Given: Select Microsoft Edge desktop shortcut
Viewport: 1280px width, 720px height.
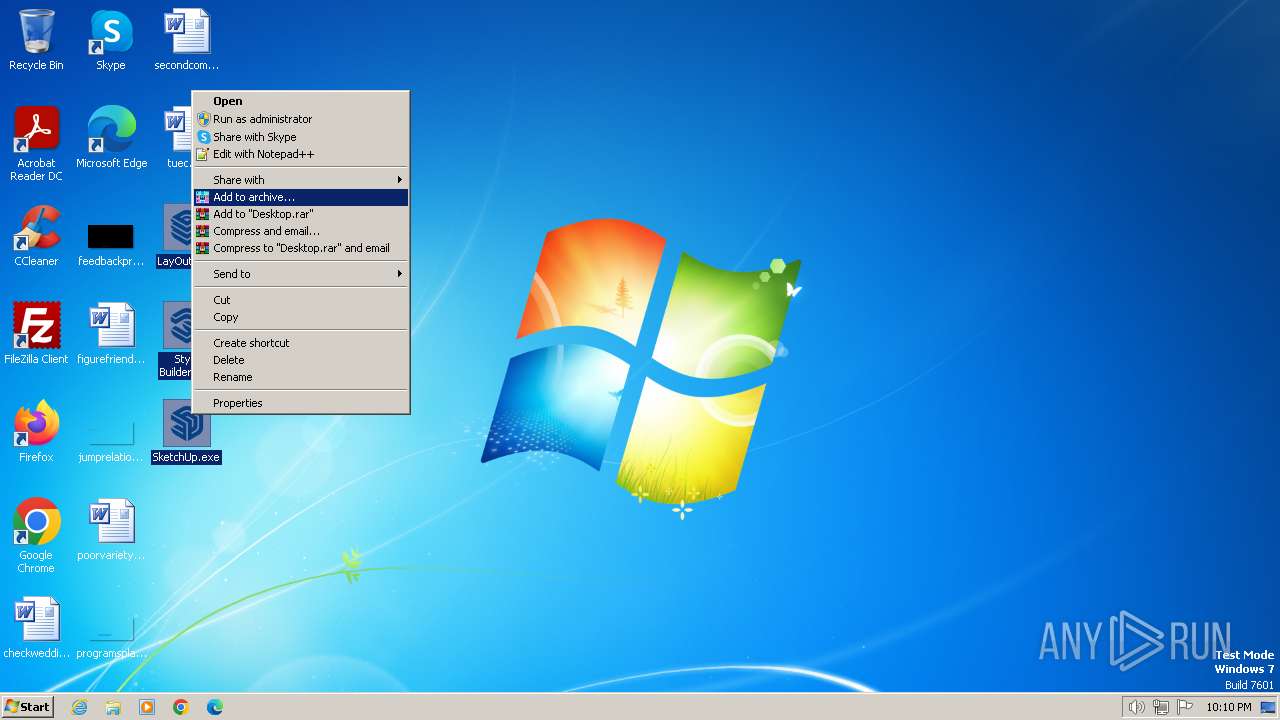Looking at the screenshot, I should [111, 138].
